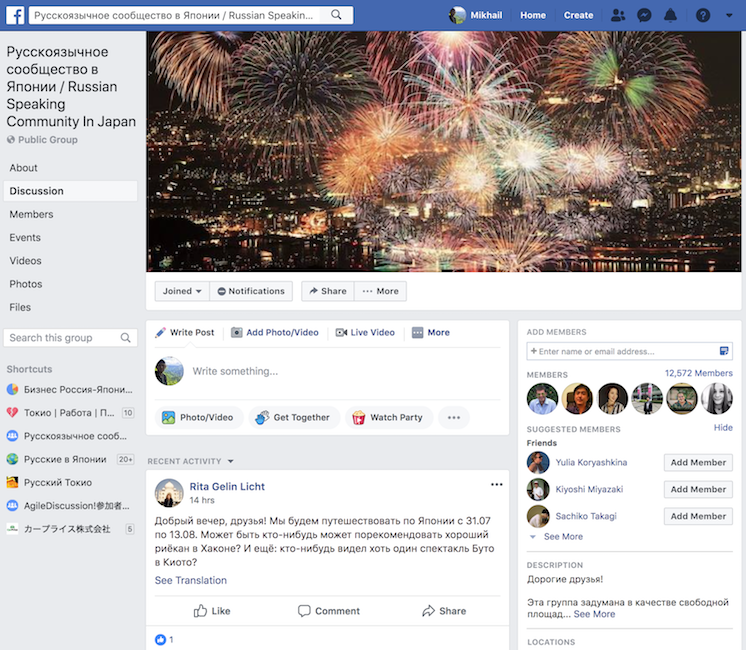Click the blue like reaction count icon

click(x=160, y=640)
